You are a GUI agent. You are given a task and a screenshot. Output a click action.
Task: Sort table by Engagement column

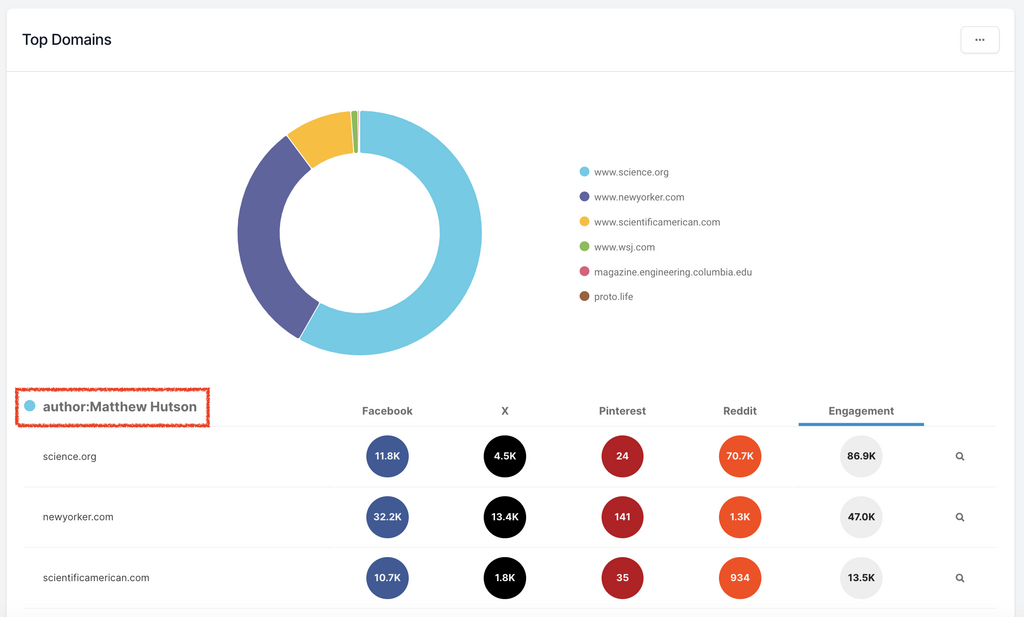(861, 411)
